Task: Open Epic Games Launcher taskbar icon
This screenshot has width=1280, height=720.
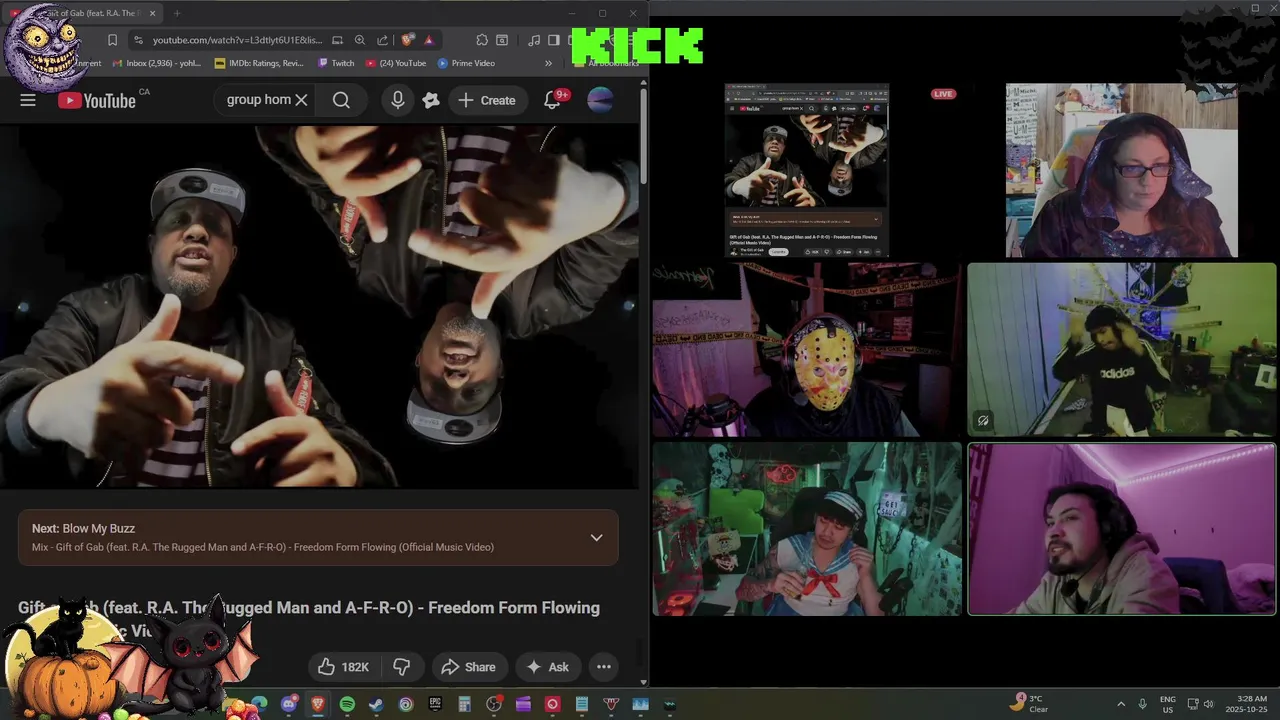Action: [x=435, y=704]
